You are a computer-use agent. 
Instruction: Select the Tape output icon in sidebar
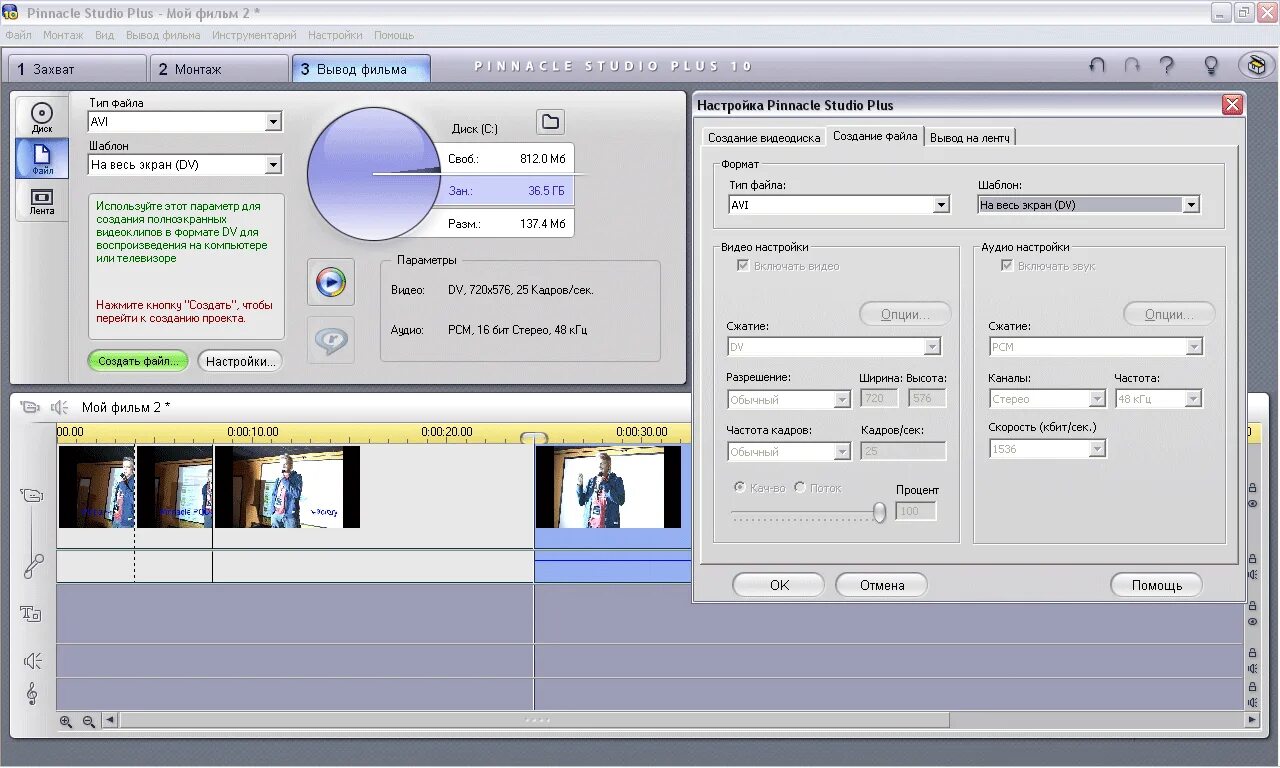pyautogui.click(x=41, y=202)
